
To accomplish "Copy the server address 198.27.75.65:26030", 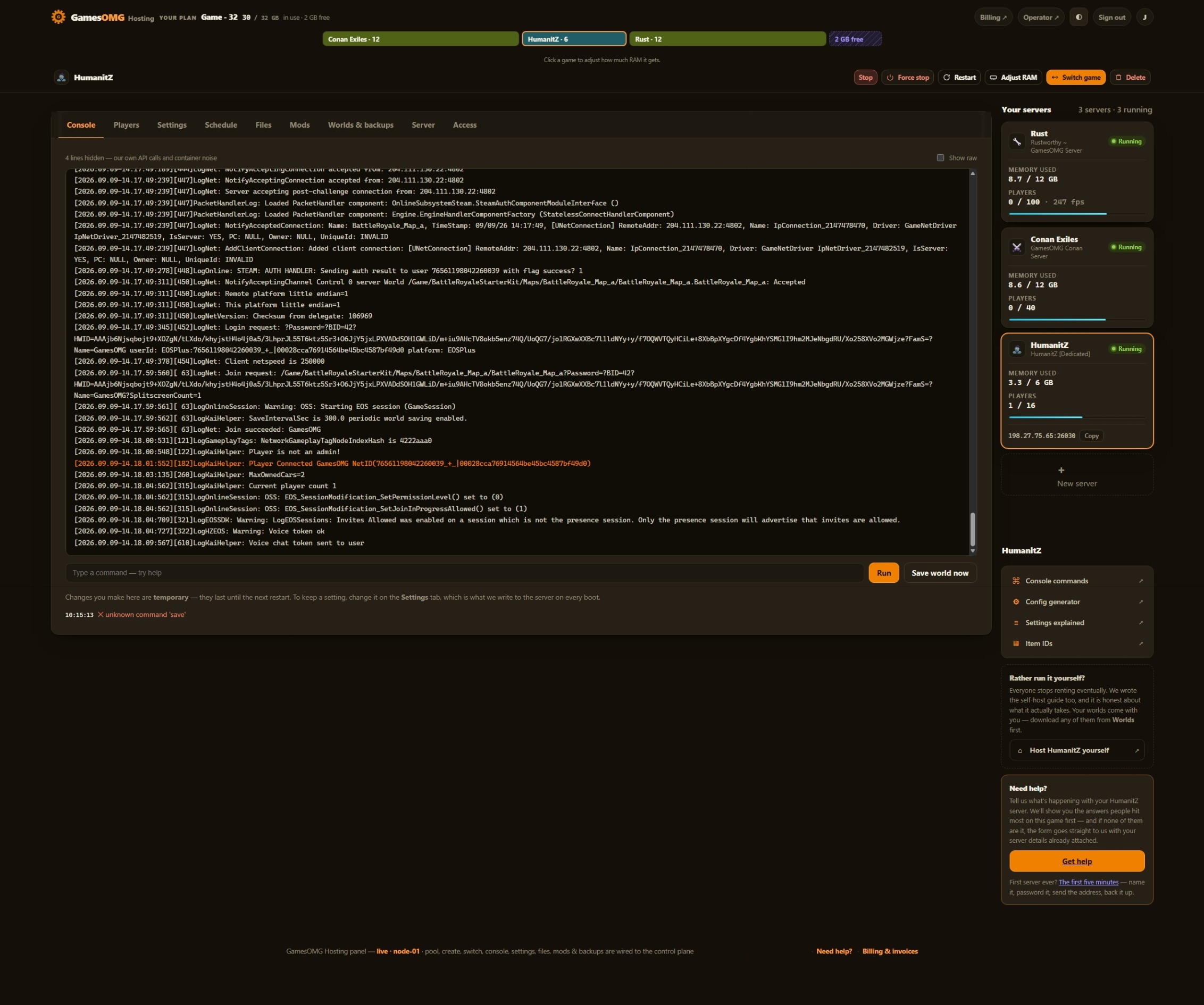I will click(1091, 435).
